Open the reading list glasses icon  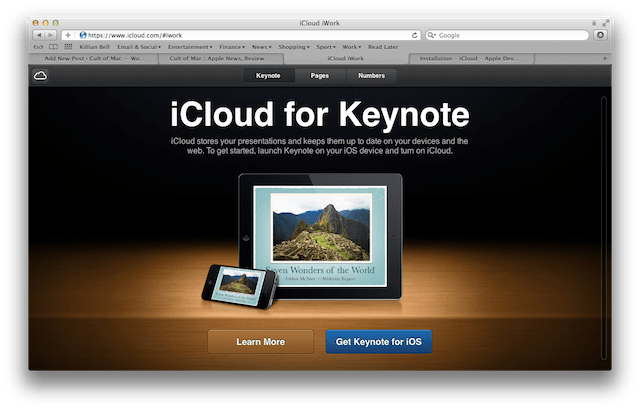[39, 47]
